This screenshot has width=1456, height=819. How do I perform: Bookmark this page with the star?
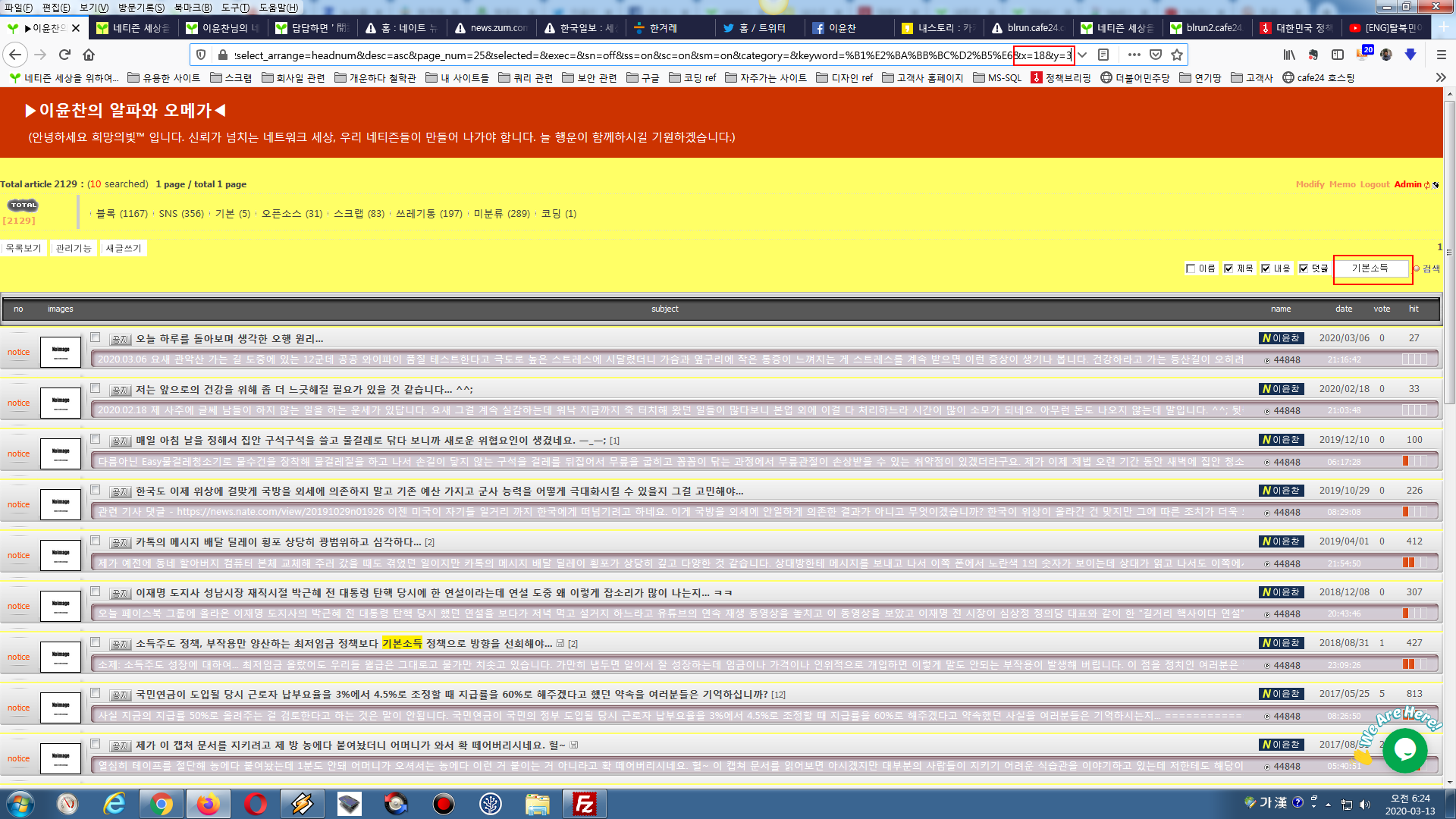1177,55
